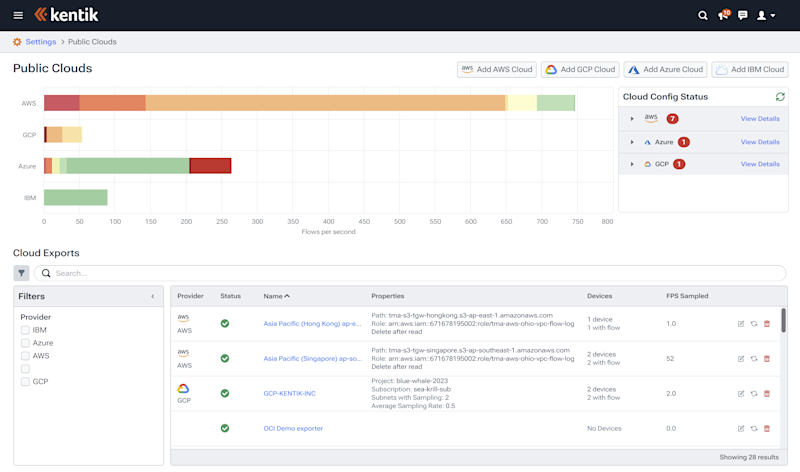Open the announcements megaphone notifications

point(723,15)
